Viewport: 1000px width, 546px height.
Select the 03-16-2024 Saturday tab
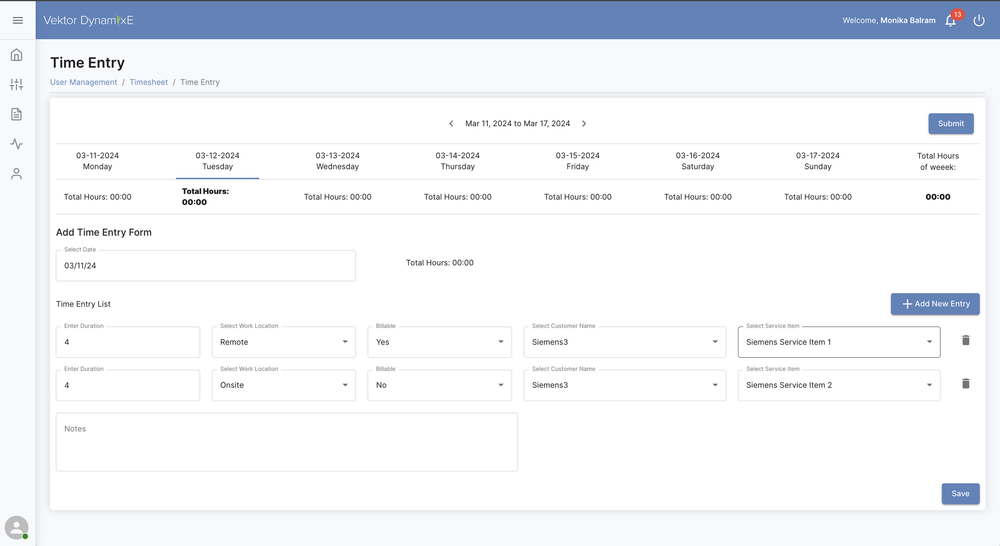698,161
